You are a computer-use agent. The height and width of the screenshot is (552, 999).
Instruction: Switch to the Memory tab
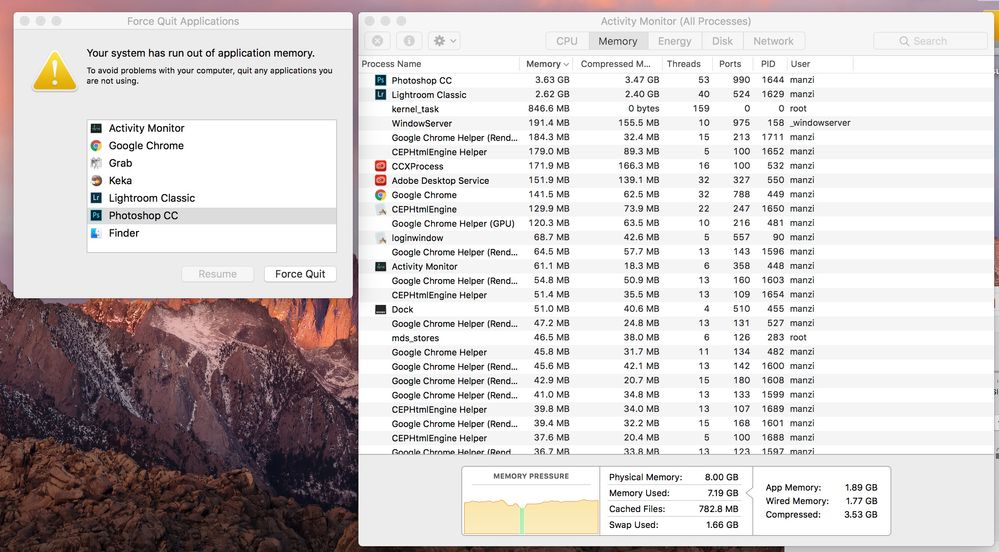tap(617, 41)
